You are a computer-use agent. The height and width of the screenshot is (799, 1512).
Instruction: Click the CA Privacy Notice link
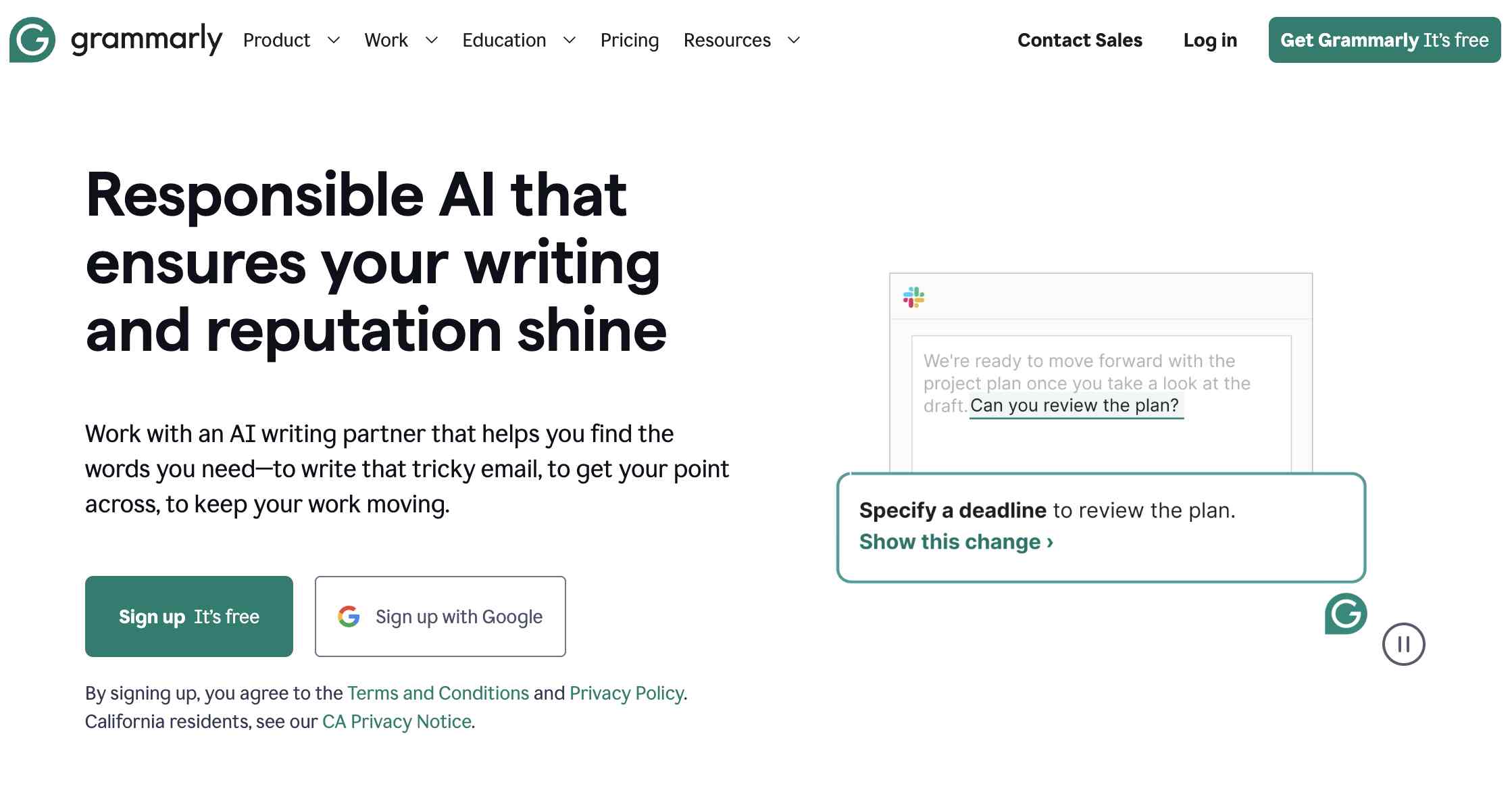coord(396,720)
